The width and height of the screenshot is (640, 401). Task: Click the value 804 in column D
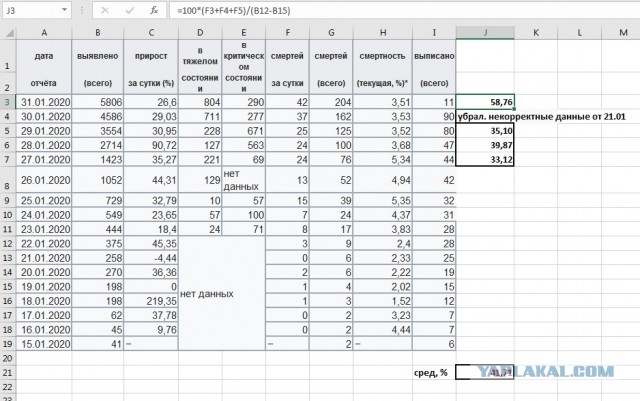point(200,102)
